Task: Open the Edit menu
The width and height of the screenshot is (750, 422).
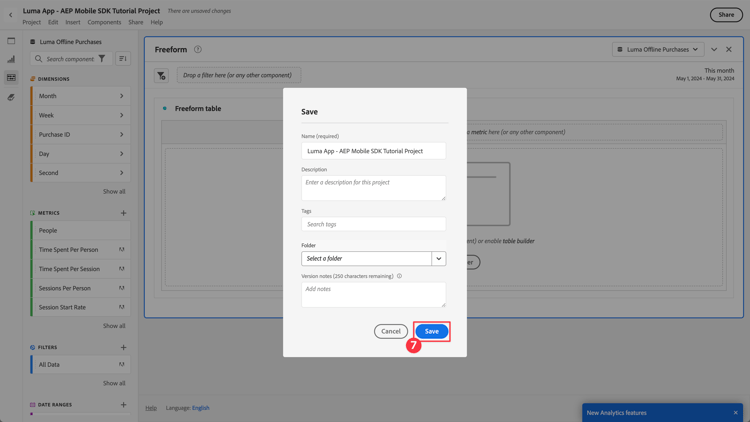Action: pyautogui.click(x=53, y=22)
